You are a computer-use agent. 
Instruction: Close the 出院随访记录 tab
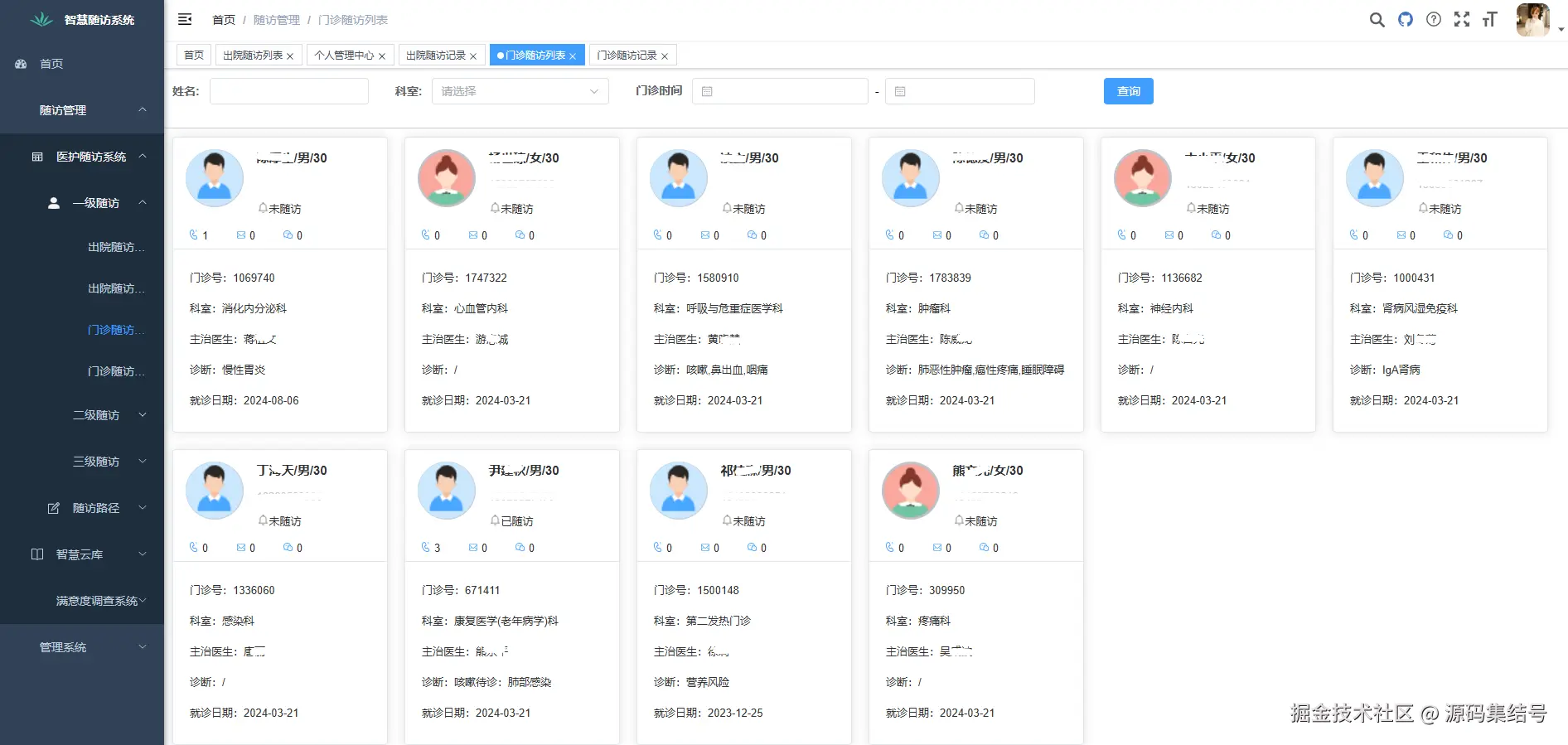(x=473, y=56)
